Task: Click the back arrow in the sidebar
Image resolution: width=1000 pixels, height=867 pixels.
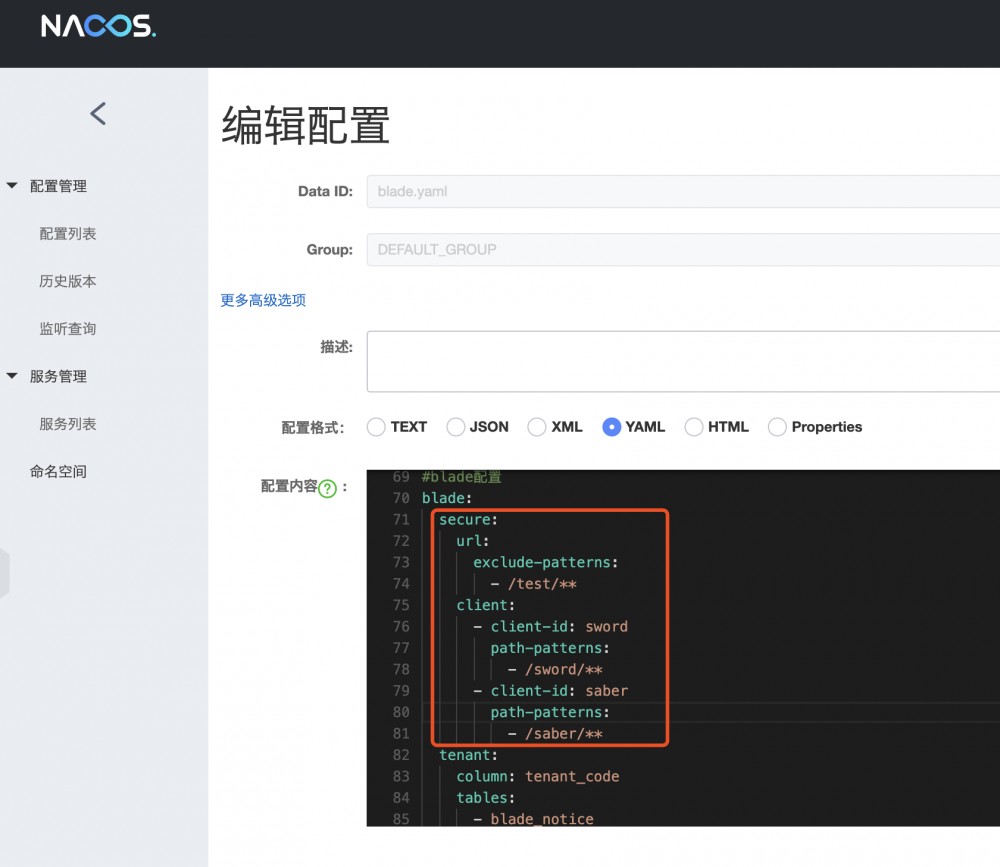Action: click(x=98, y=114)
